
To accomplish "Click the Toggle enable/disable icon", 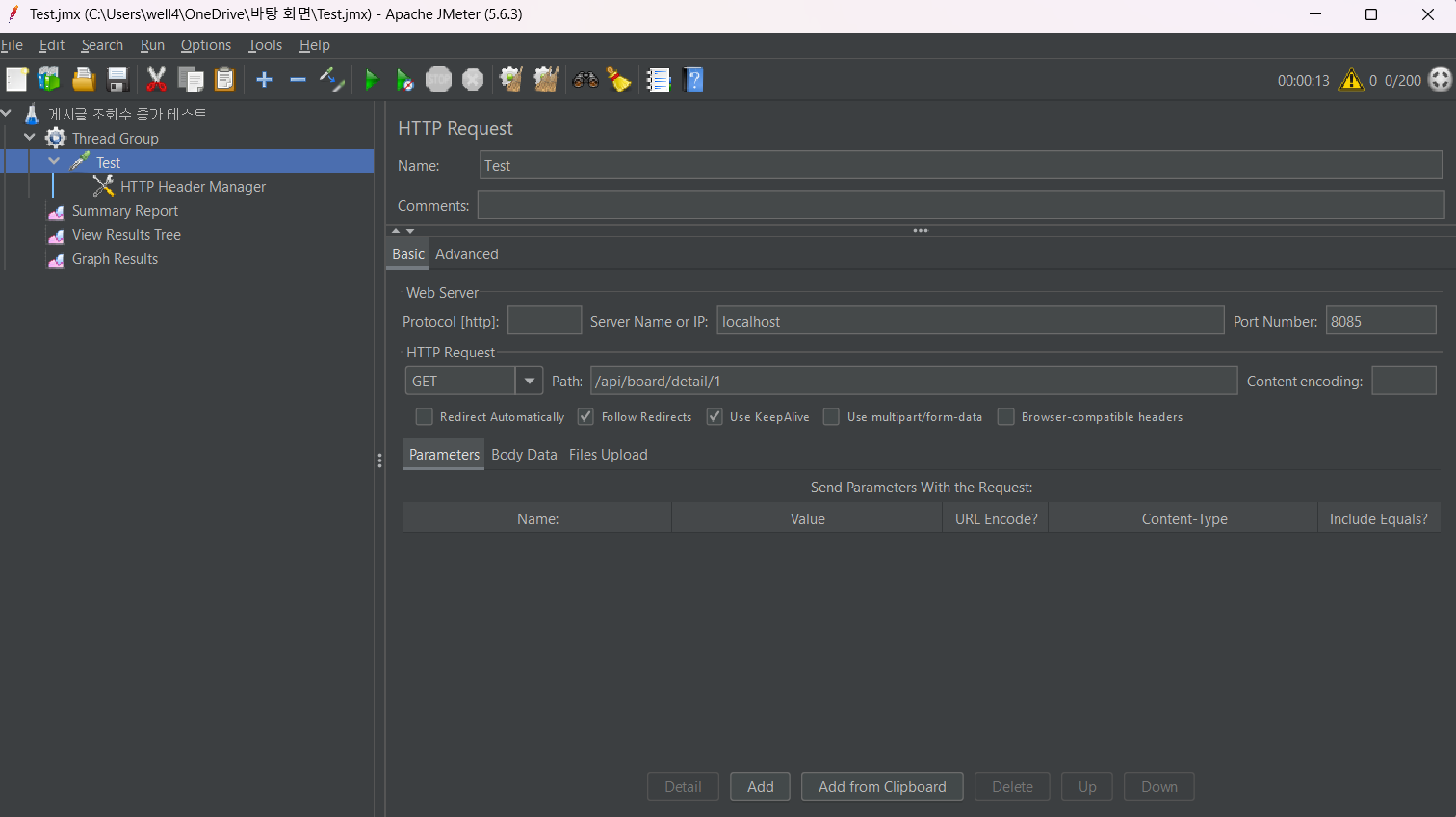I will pos(332,80).
